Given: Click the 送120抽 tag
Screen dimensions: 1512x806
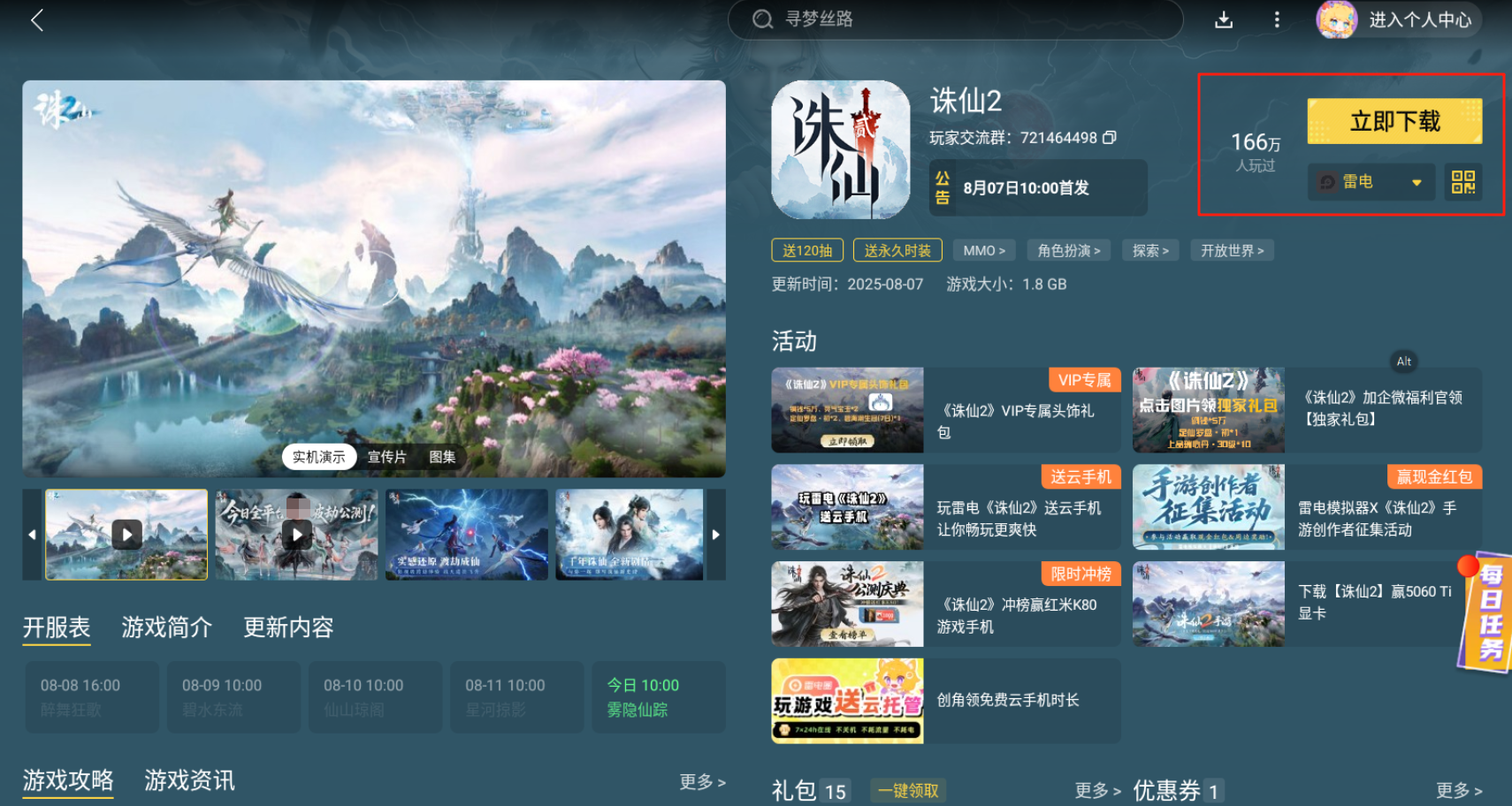Looking at the screenshot, I should pyautogui.click(x=807, y=250).
